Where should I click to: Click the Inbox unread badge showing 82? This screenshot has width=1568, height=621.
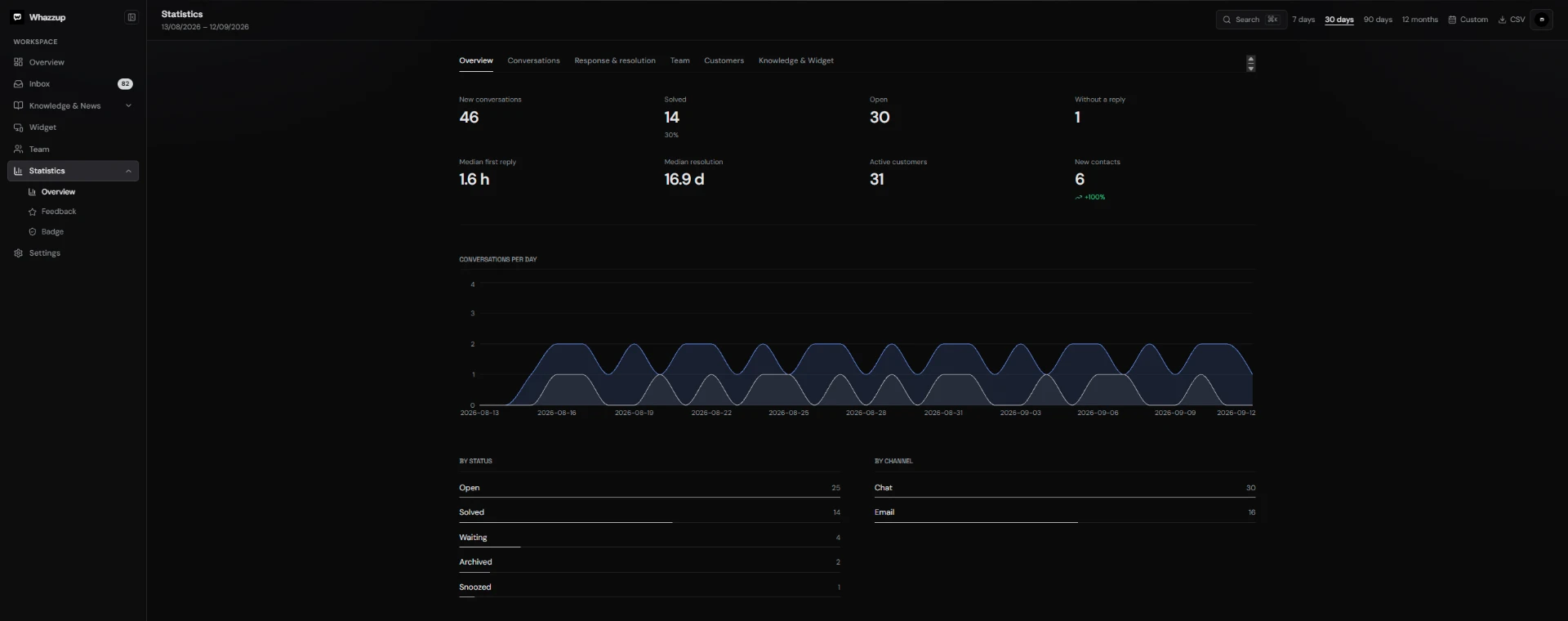[x=125, y=84]
